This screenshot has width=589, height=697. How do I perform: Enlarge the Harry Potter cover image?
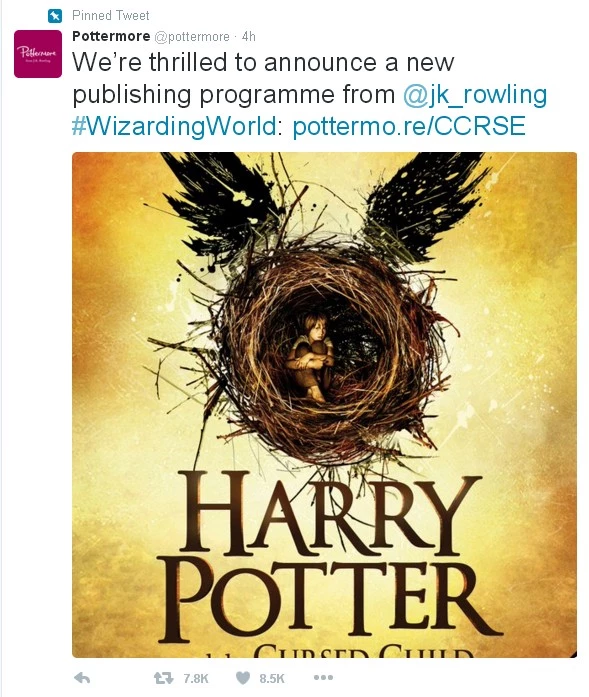pos(325,405)
